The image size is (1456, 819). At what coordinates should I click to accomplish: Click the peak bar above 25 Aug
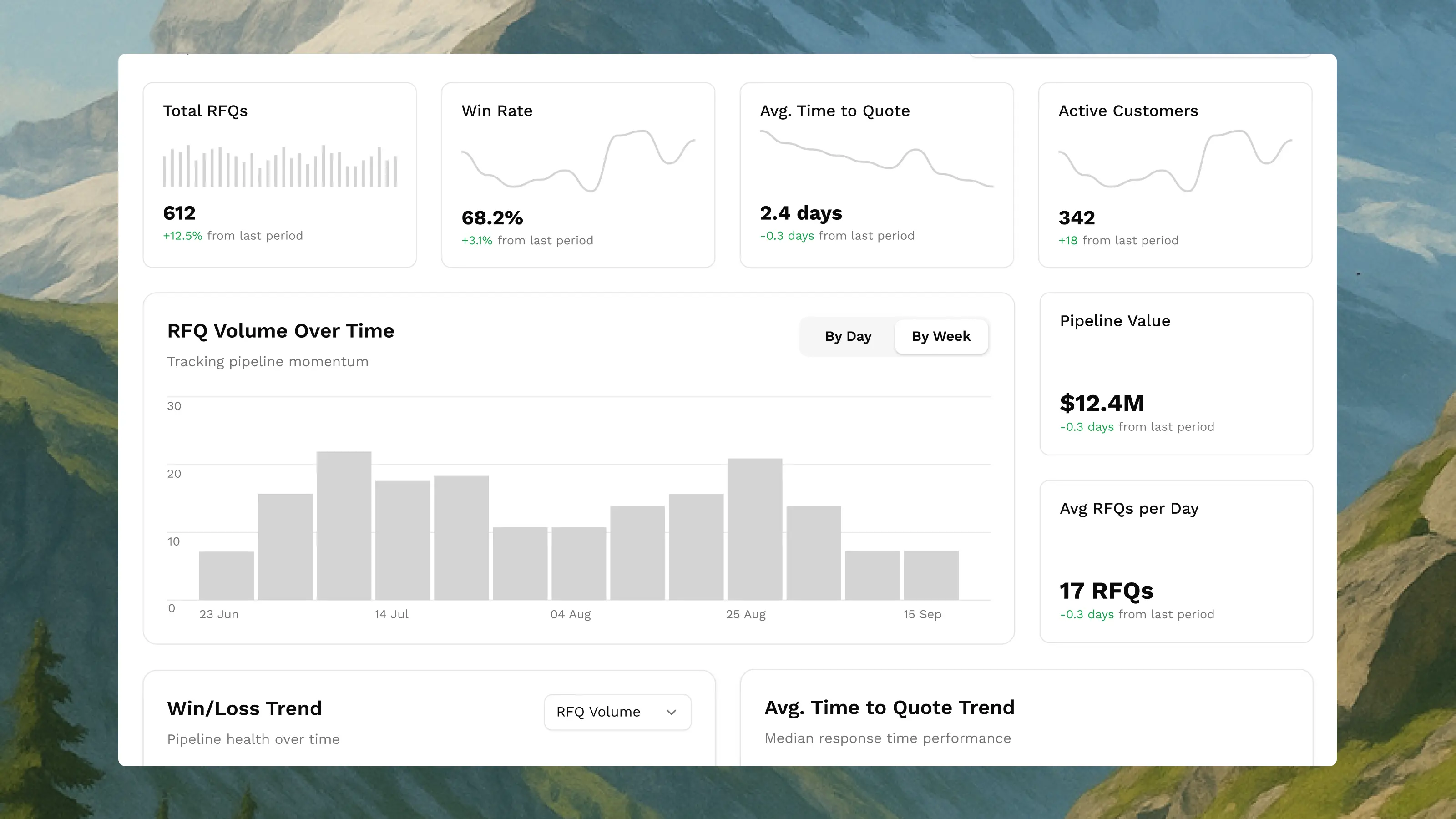coord(754,529)
